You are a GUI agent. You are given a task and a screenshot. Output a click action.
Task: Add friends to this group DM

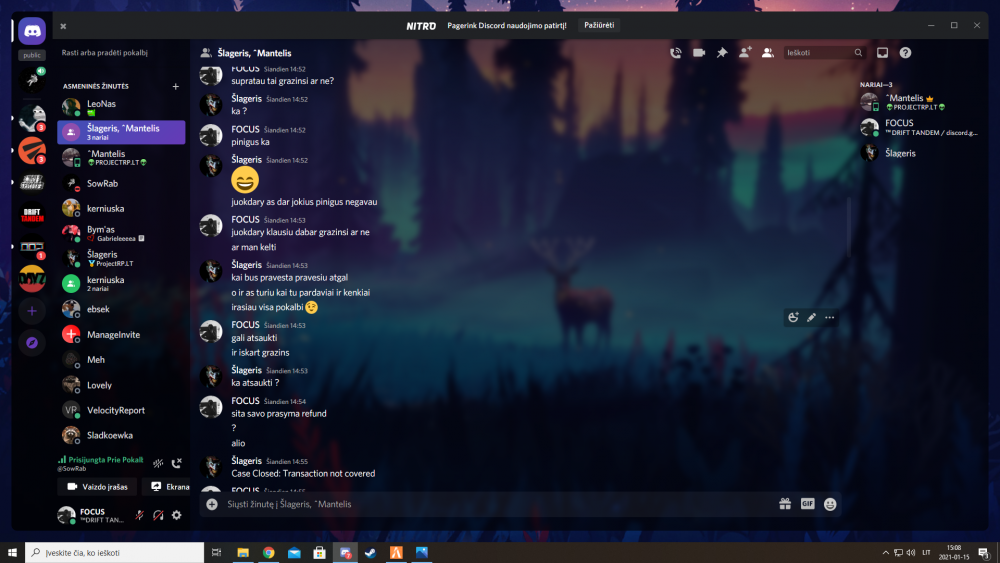tap(745, 52)
